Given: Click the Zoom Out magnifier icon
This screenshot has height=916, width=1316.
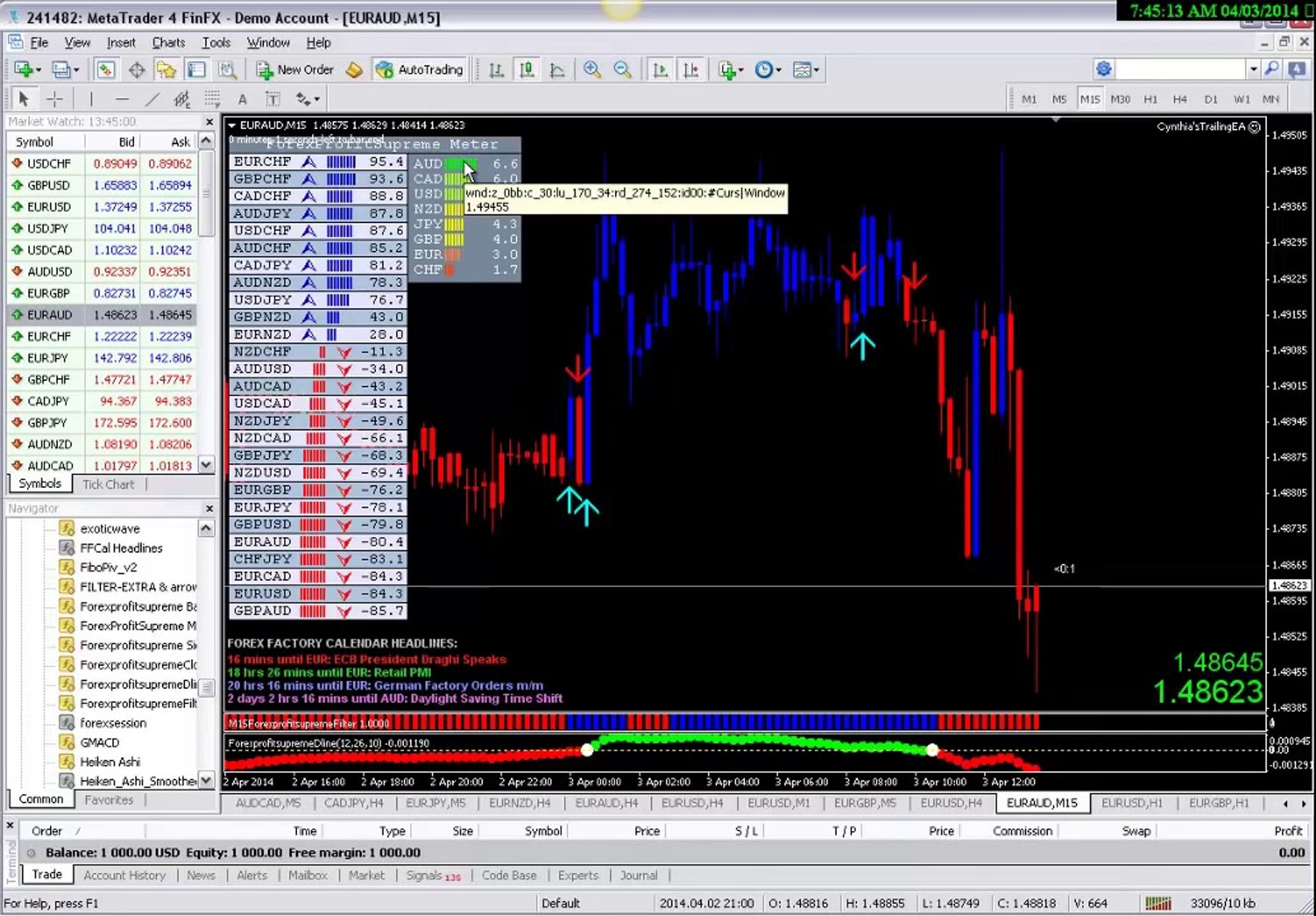Looking at the screenshot, I should (x=623, y=70).
